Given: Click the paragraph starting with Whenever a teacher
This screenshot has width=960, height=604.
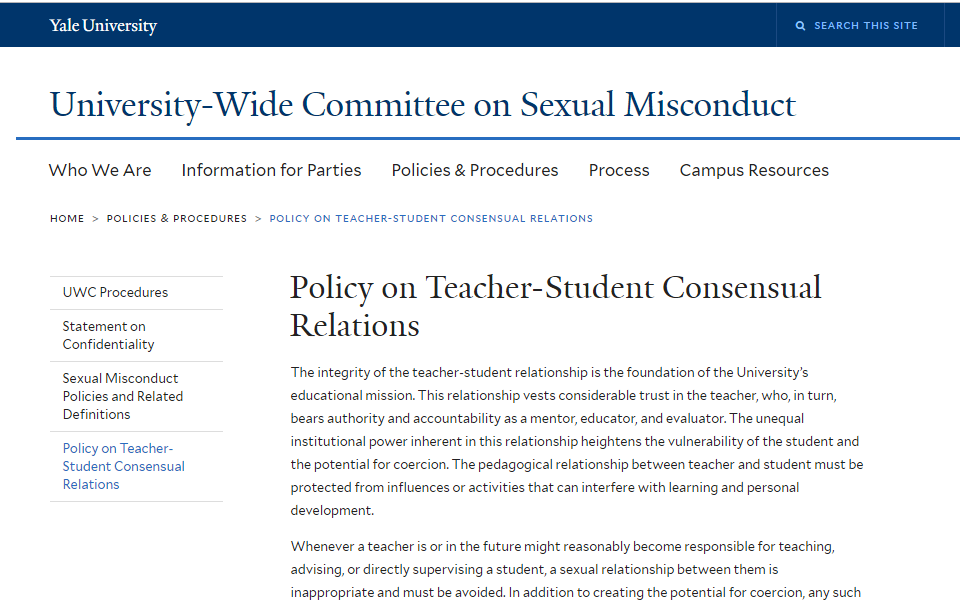Looking at the screenshot, I should point(576,569).
